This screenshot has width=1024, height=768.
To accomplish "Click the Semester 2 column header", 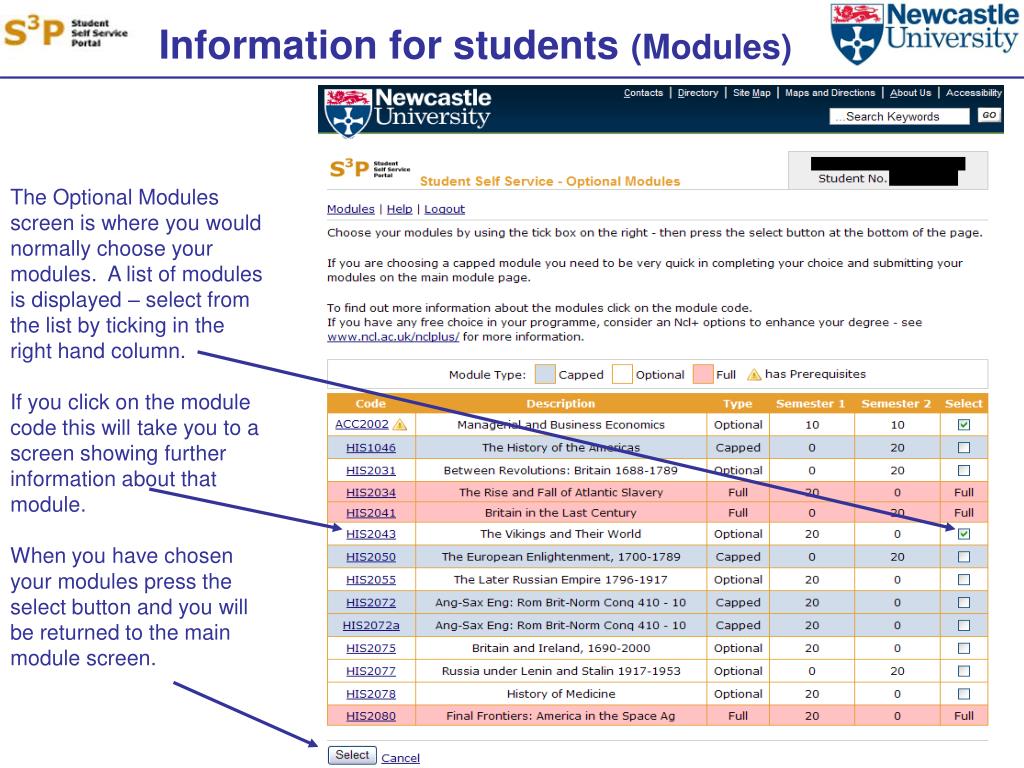I will tap(896, 404).
